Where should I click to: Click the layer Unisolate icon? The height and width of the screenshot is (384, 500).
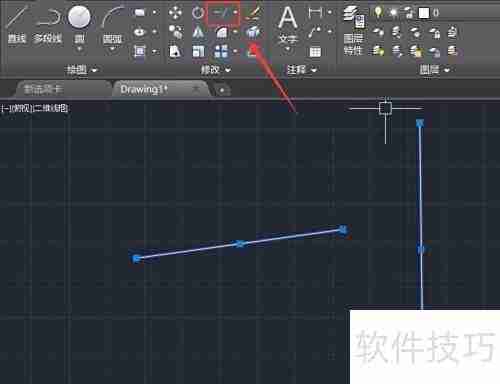tap(397, 51)
